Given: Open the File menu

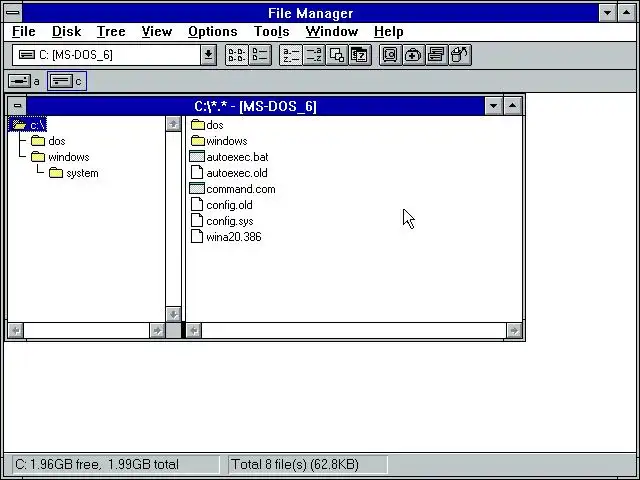Looking at the screenshot, I should pos(24,31).
